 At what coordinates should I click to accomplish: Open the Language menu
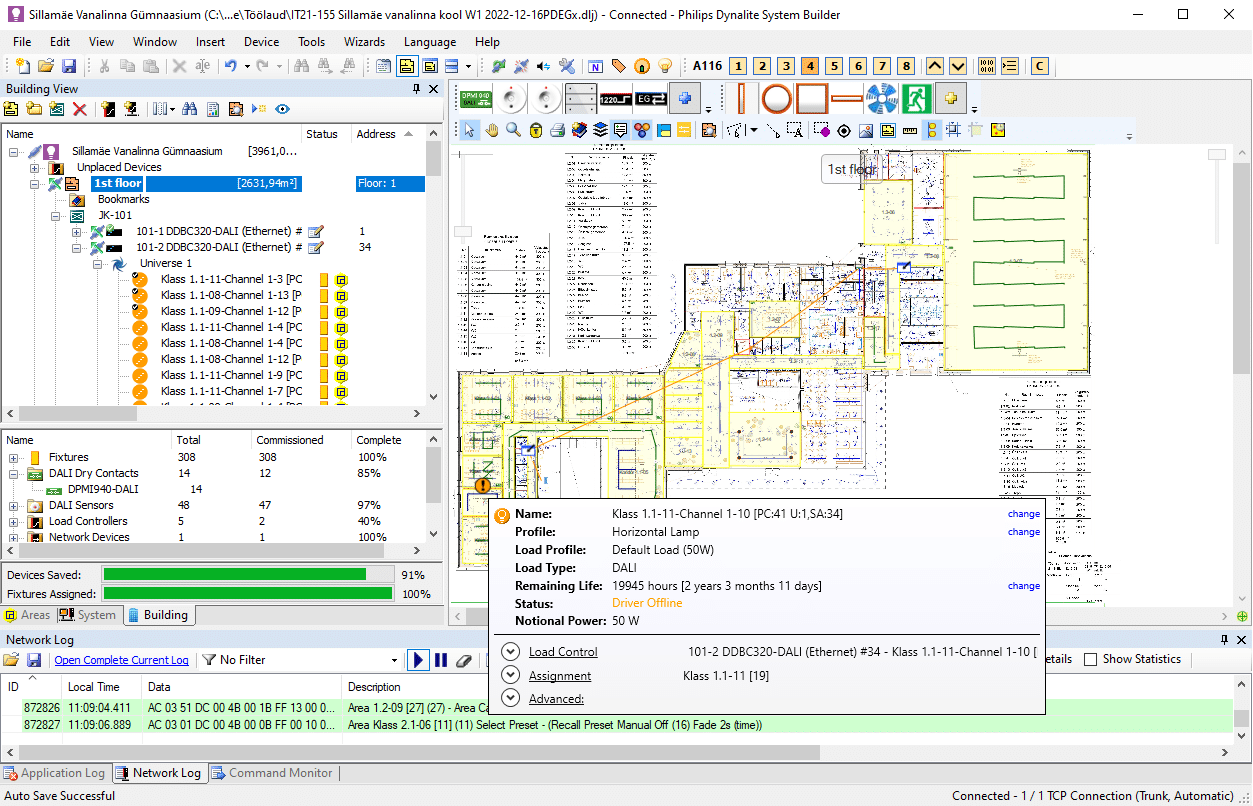[x=430, y=42]
